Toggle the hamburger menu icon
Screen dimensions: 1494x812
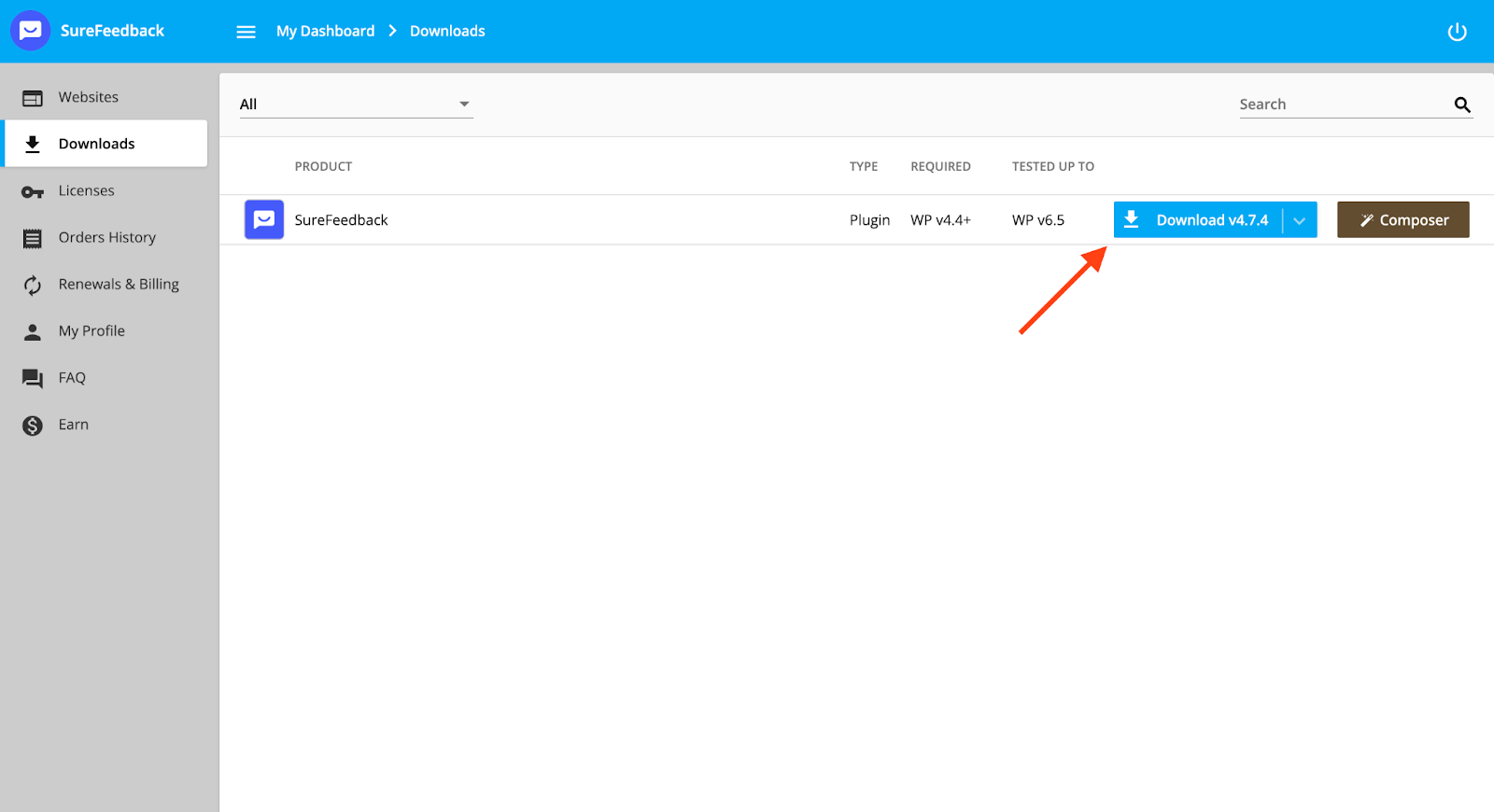[x=246, y=32]
